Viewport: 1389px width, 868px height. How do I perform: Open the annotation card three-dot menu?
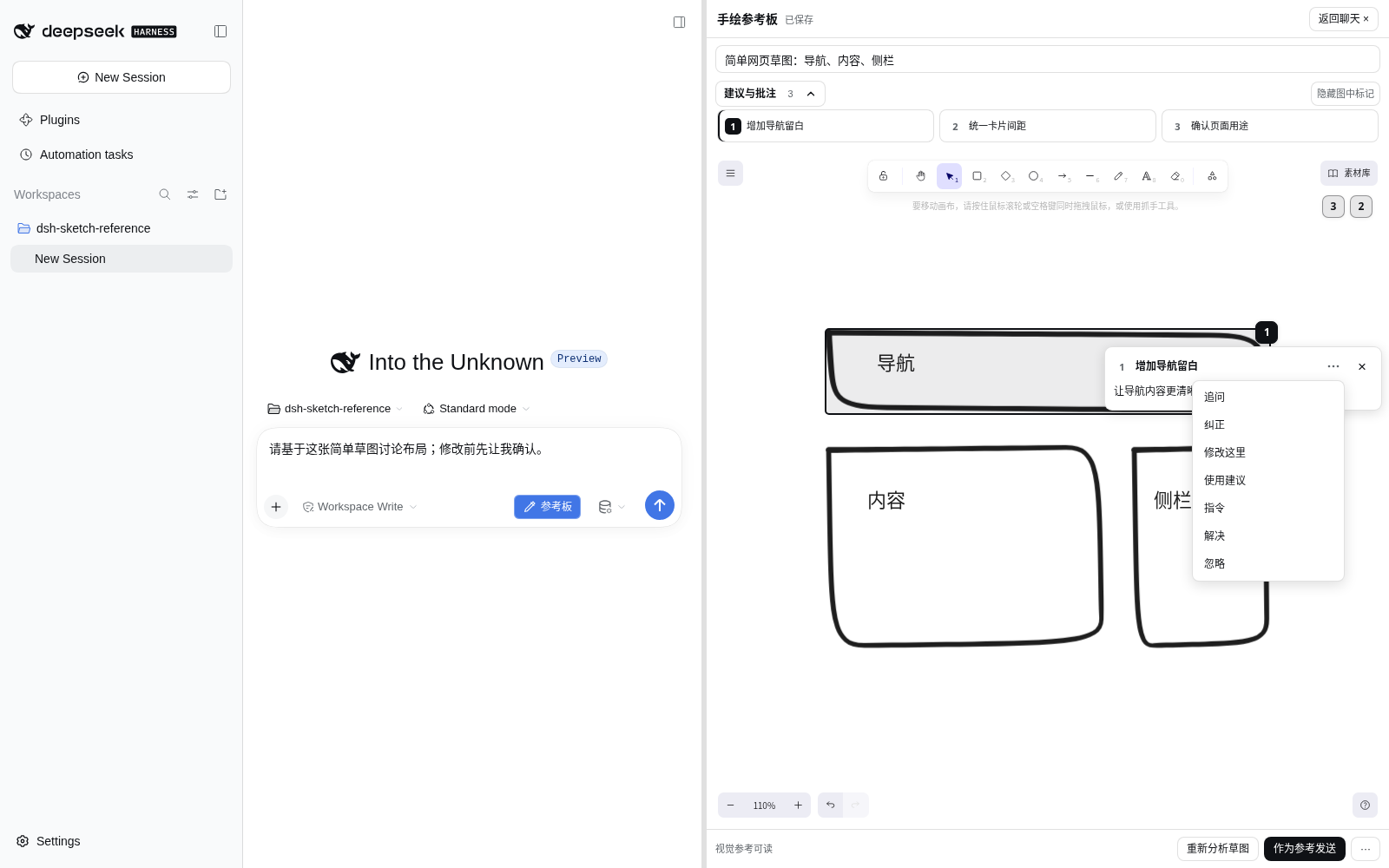pyautogui.click(x=1333, y=366)
